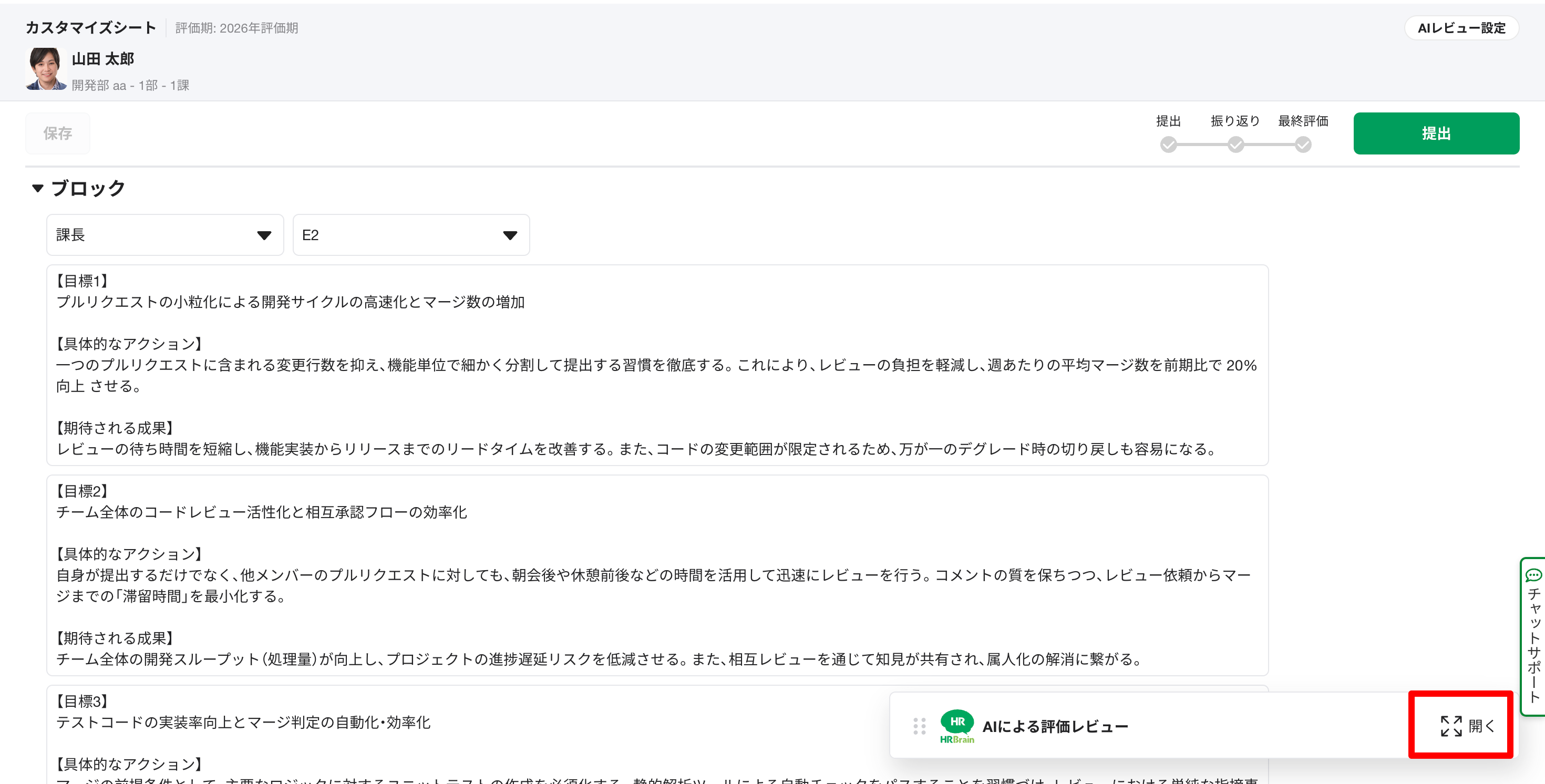
Task: Click the AIレビュー設定 button
Action: pyautogui.click(x=1461, y=28)
